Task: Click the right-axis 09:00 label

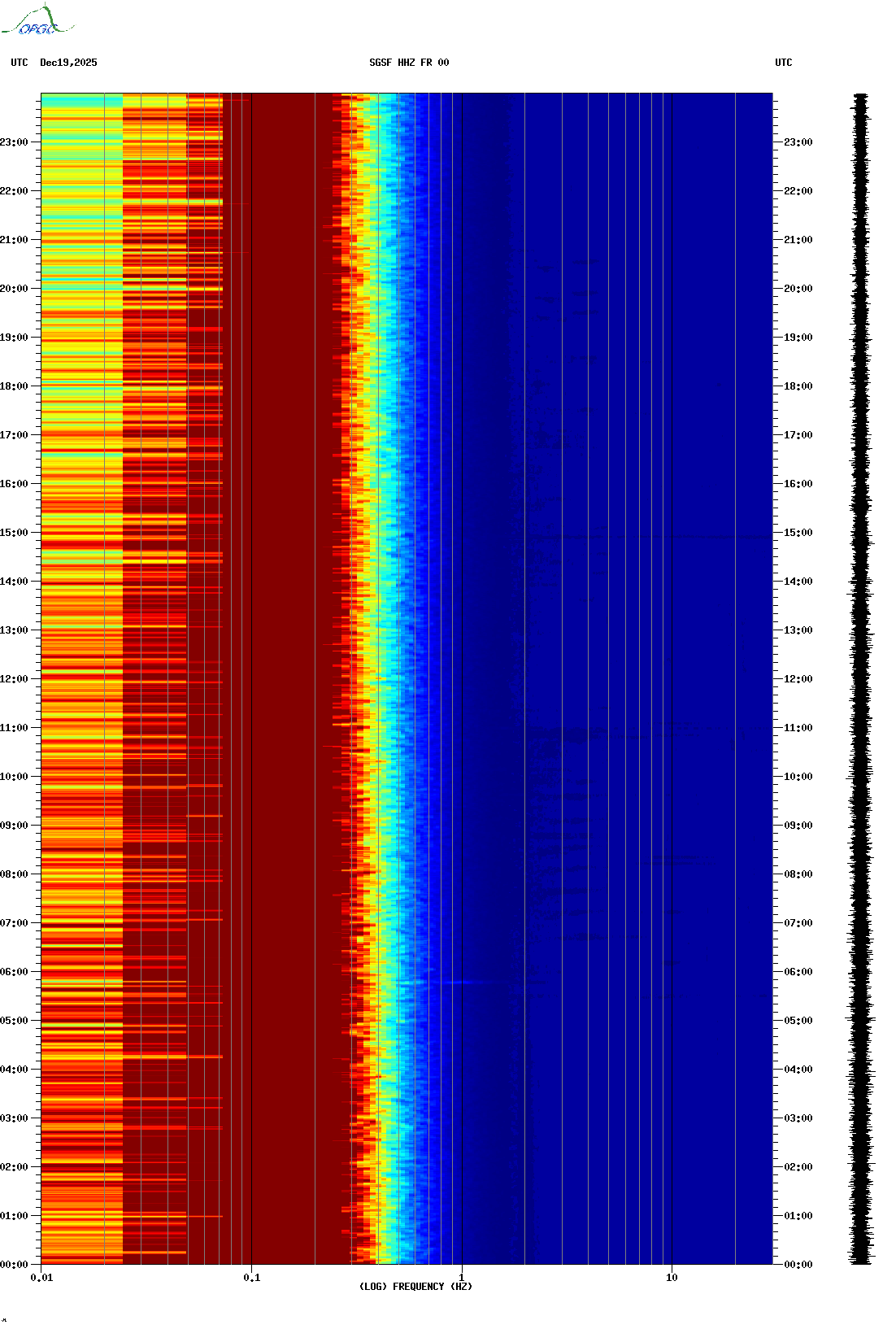Action: [x=798, y=826]
